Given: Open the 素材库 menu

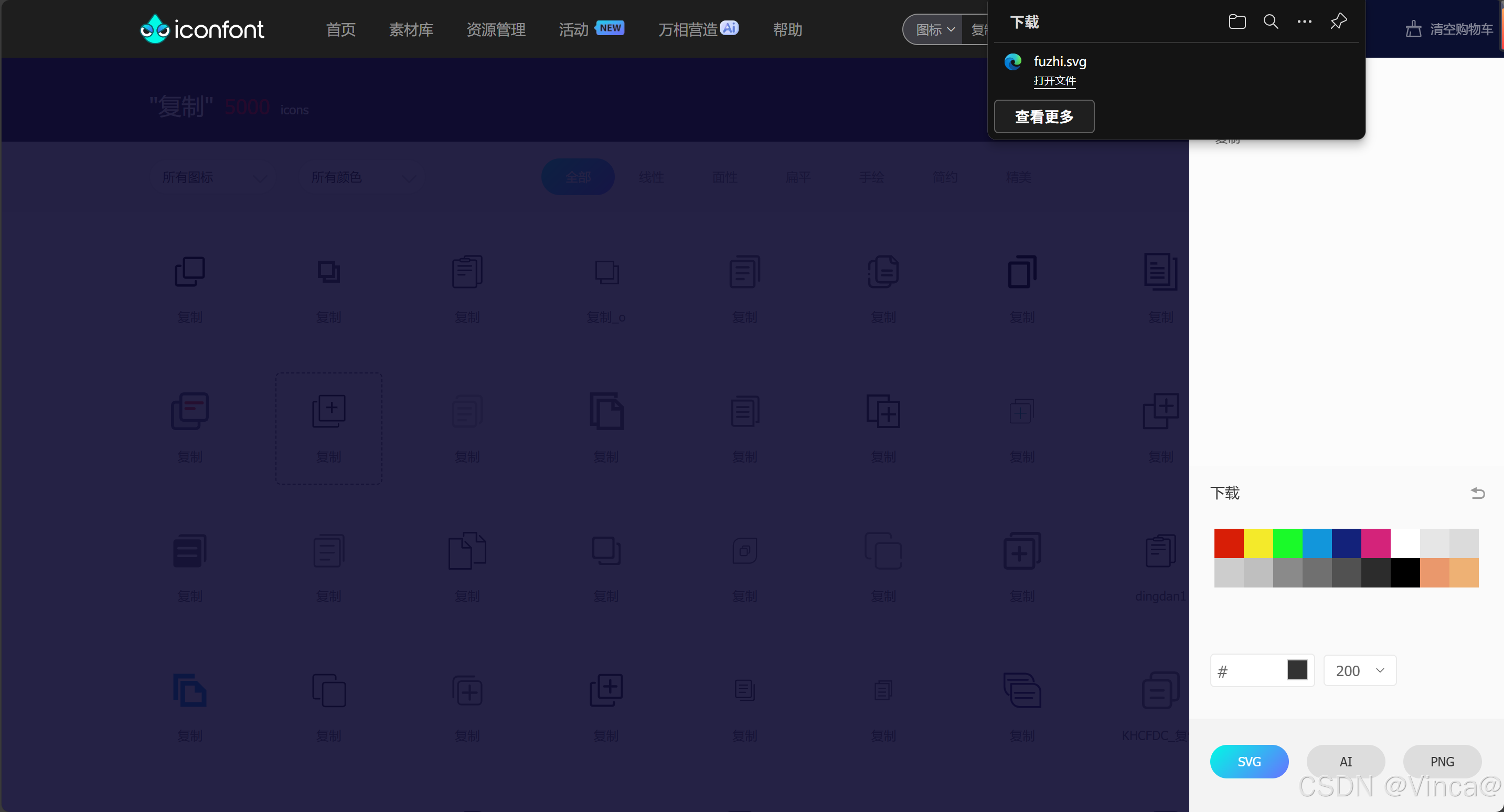Looking at the screenshot, I should [411, 29].
